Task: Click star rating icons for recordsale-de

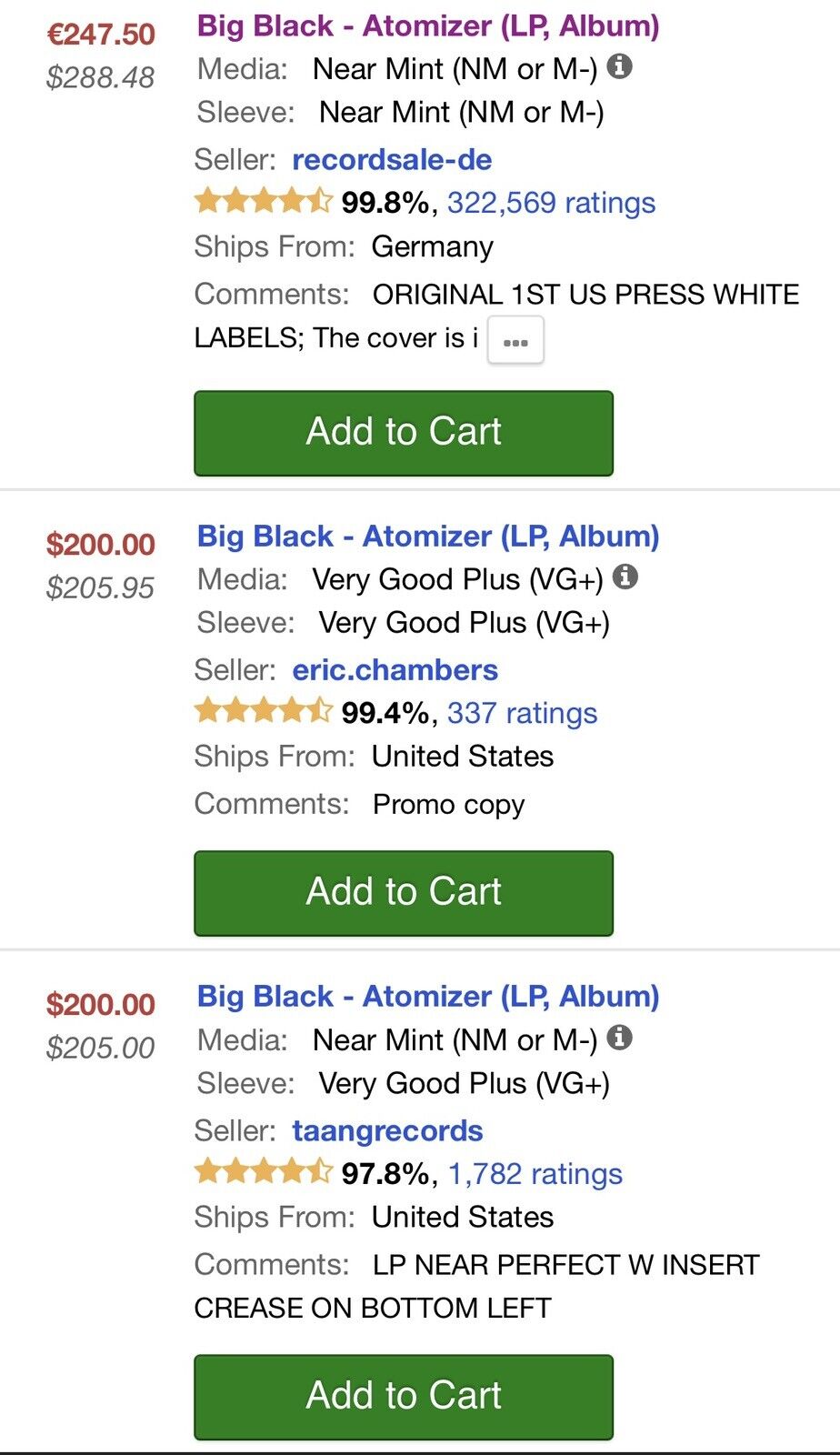Action: [264, 200]
